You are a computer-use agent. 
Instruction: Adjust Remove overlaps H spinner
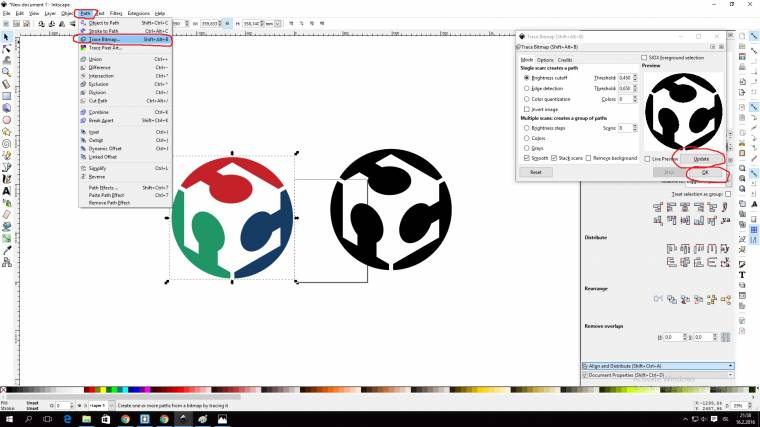(685, 337)
